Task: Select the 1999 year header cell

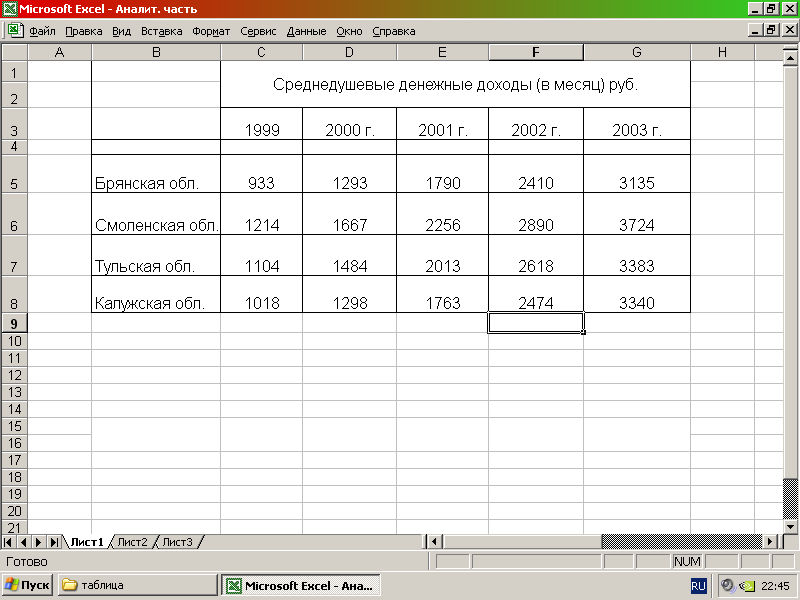Action: [x=262, y=123]
